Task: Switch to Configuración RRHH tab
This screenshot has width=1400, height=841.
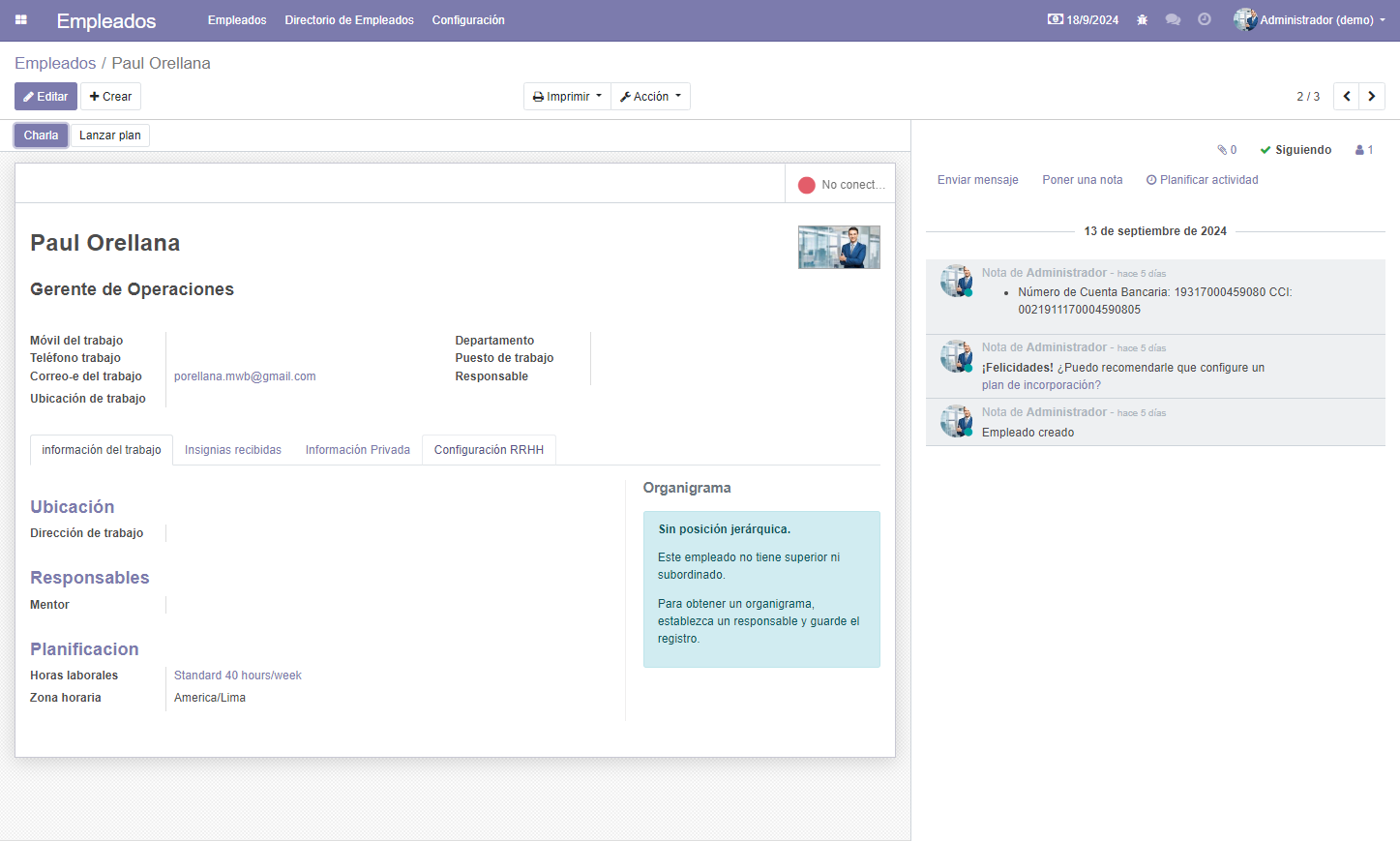Action: click(x=489, y=450)
